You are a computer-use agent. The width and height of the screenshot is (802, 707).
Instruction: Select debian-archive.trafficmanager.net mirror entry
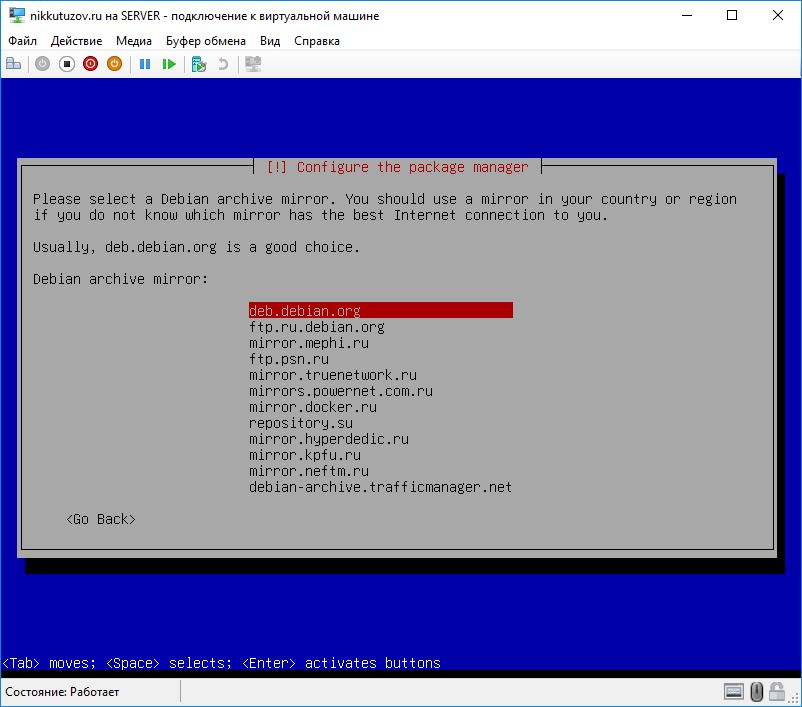click(380, 487)
